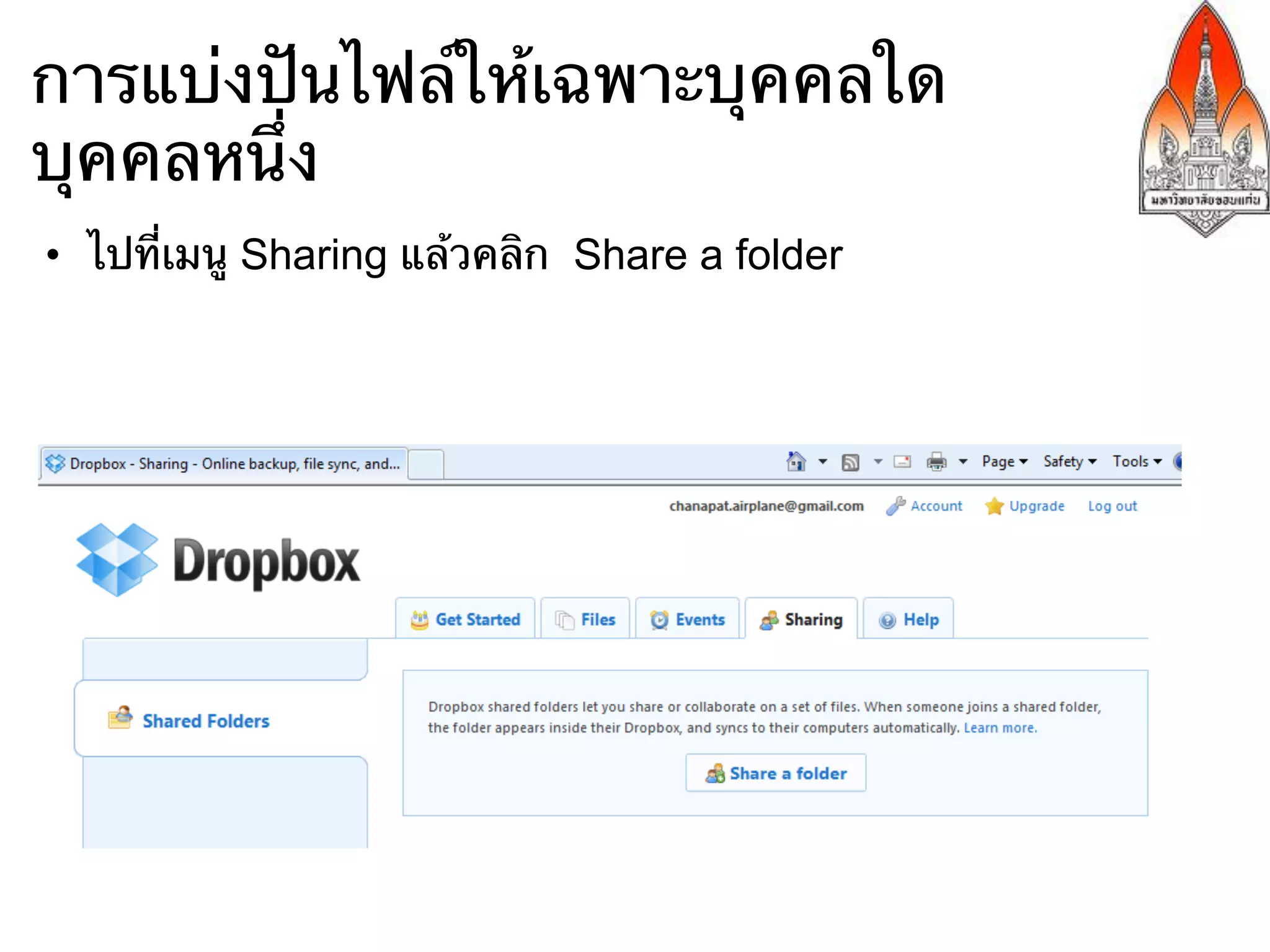Click the chanapat.airplane@gmail.com email text

[766, 506]
